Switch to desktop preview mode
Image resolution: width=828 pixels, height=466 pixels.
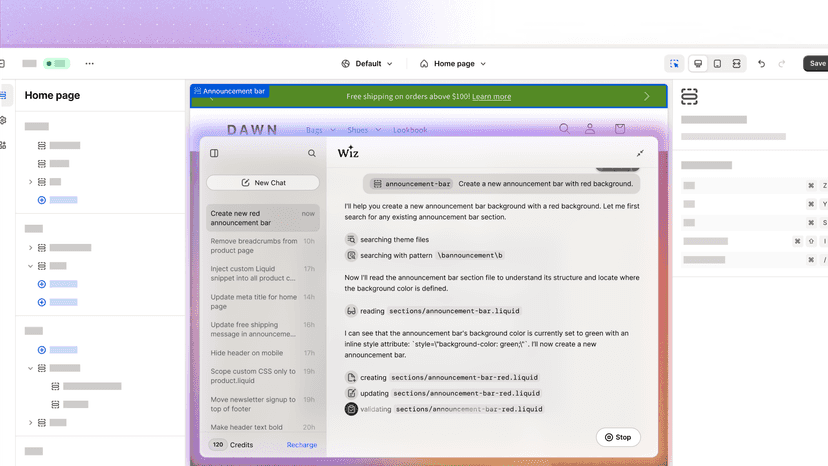click(x=698, y=63)
